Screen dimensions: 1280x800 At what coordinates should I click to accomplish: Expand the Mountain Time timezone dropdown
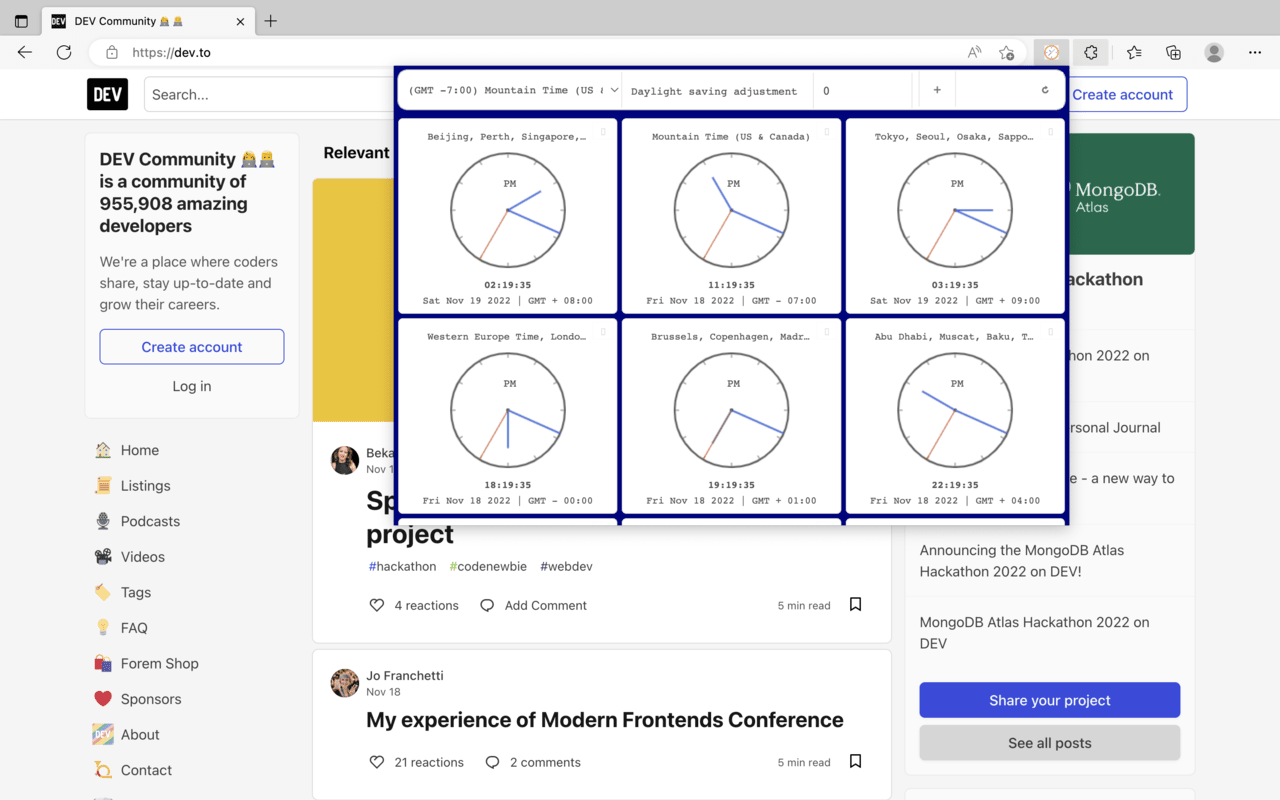(x=514, y=90)
